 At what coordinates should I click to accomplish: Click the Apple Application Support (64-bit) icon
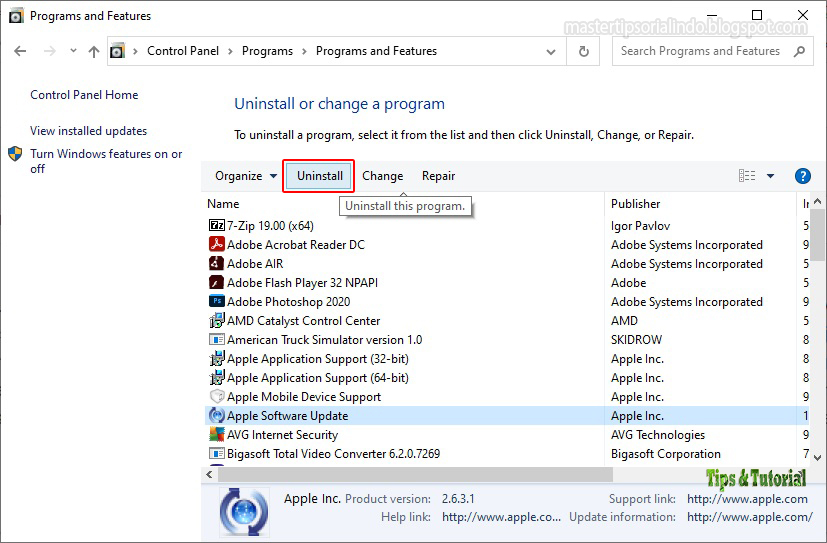[217, 377]
